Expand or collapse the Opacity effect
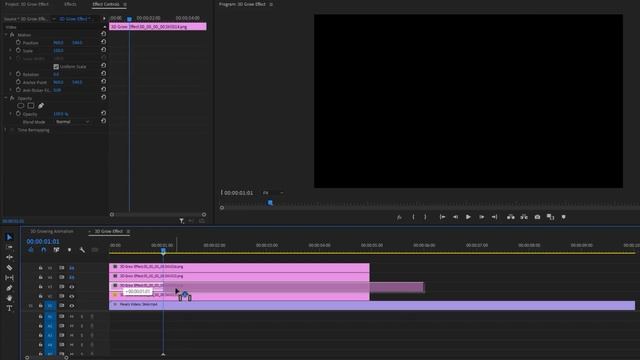Viewport: 640px width, 360px height. click(x=6, y=98)
